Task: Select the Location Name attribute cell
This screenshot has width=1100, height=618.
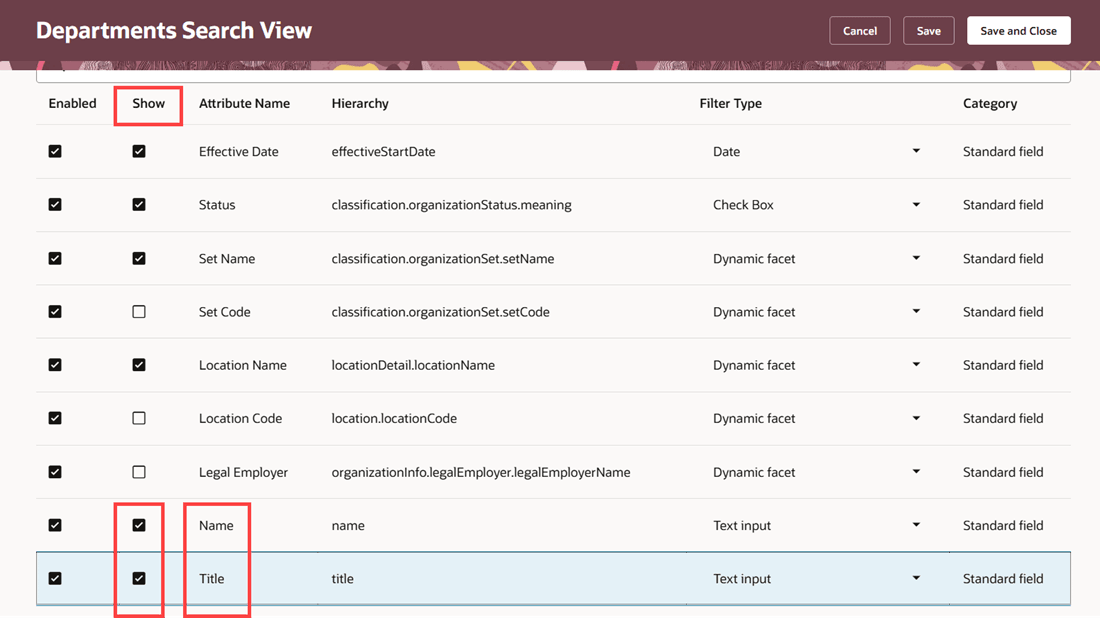Action: click(x=243, y=365)
